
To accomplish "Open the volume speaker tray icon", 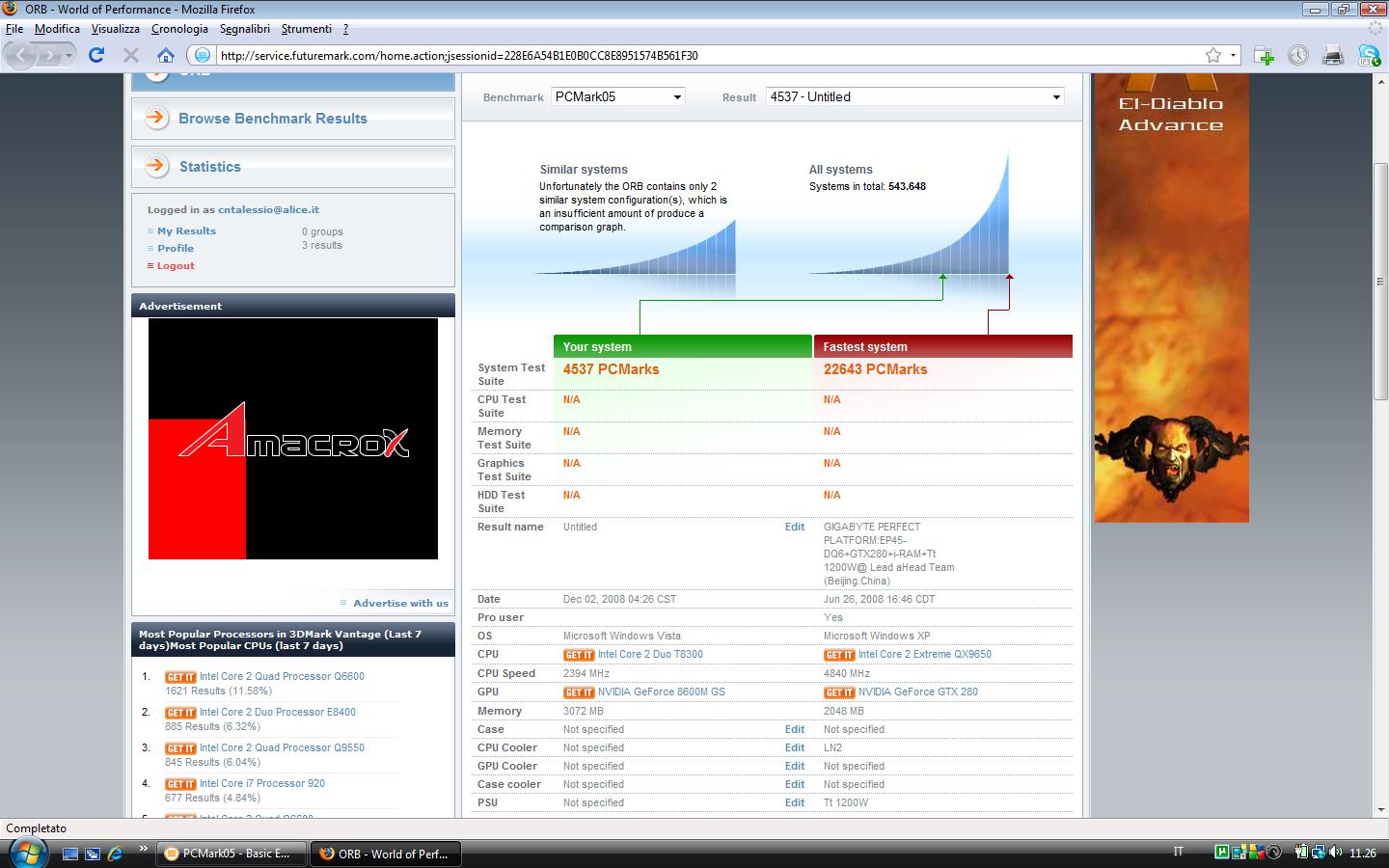I will (1336, 853).
